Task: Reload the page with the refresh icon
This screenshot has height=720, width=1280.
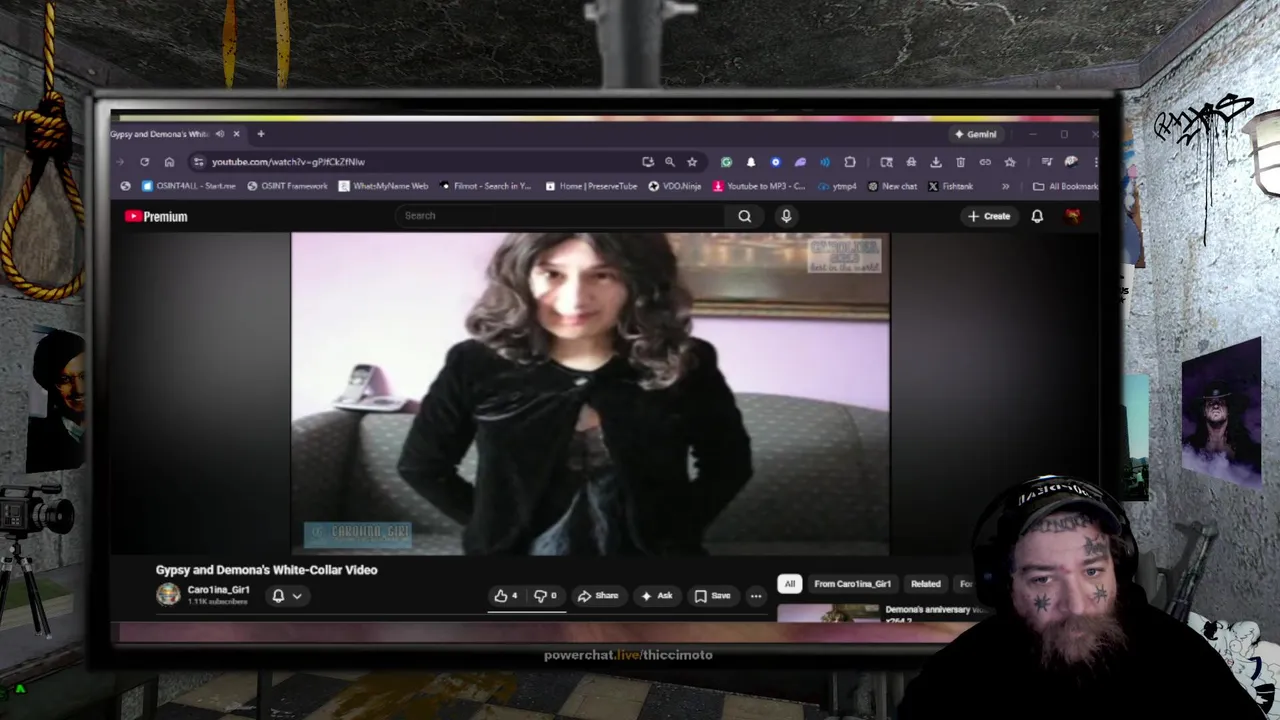Action: (144, 162)
